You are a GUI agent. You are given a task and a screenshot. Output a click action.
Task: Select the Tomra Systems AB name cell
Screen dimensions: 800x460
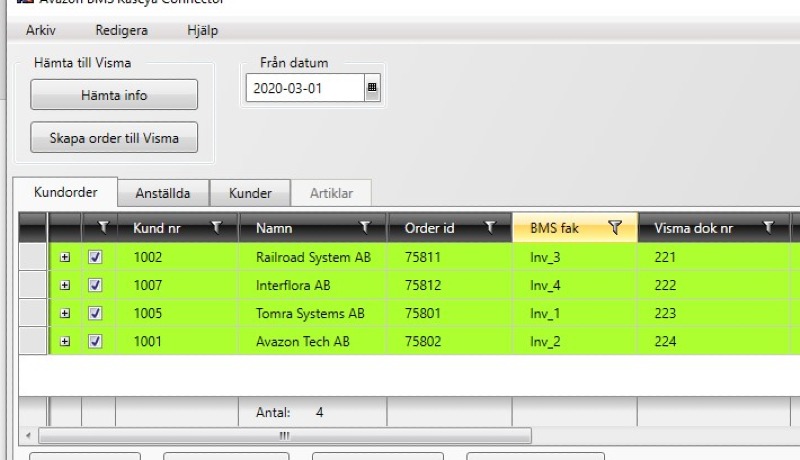[x=313, y=313]
